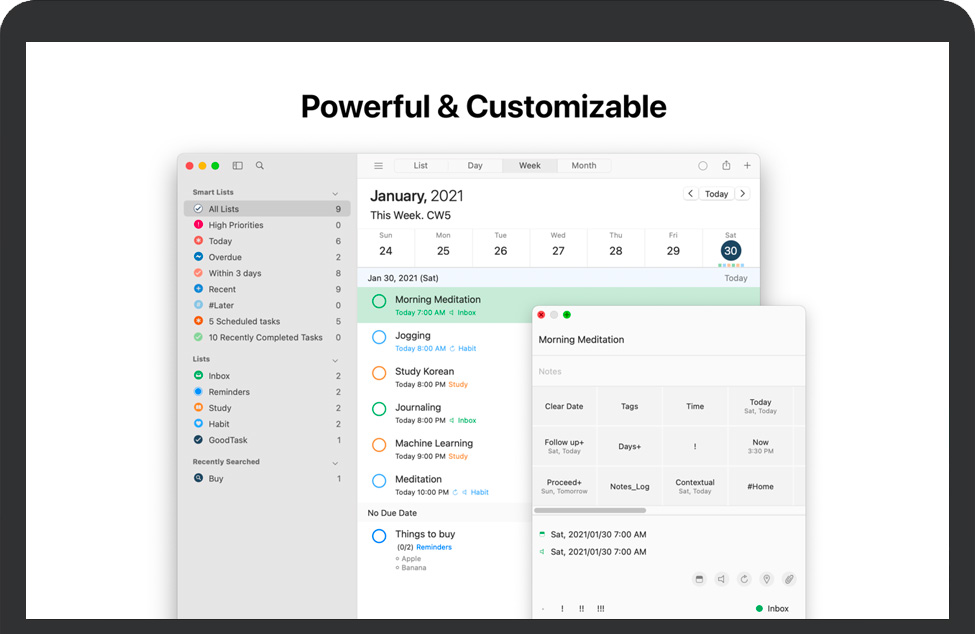Open the GoodTask list
The image size is (975, 634).
click(x=267, y=440)
